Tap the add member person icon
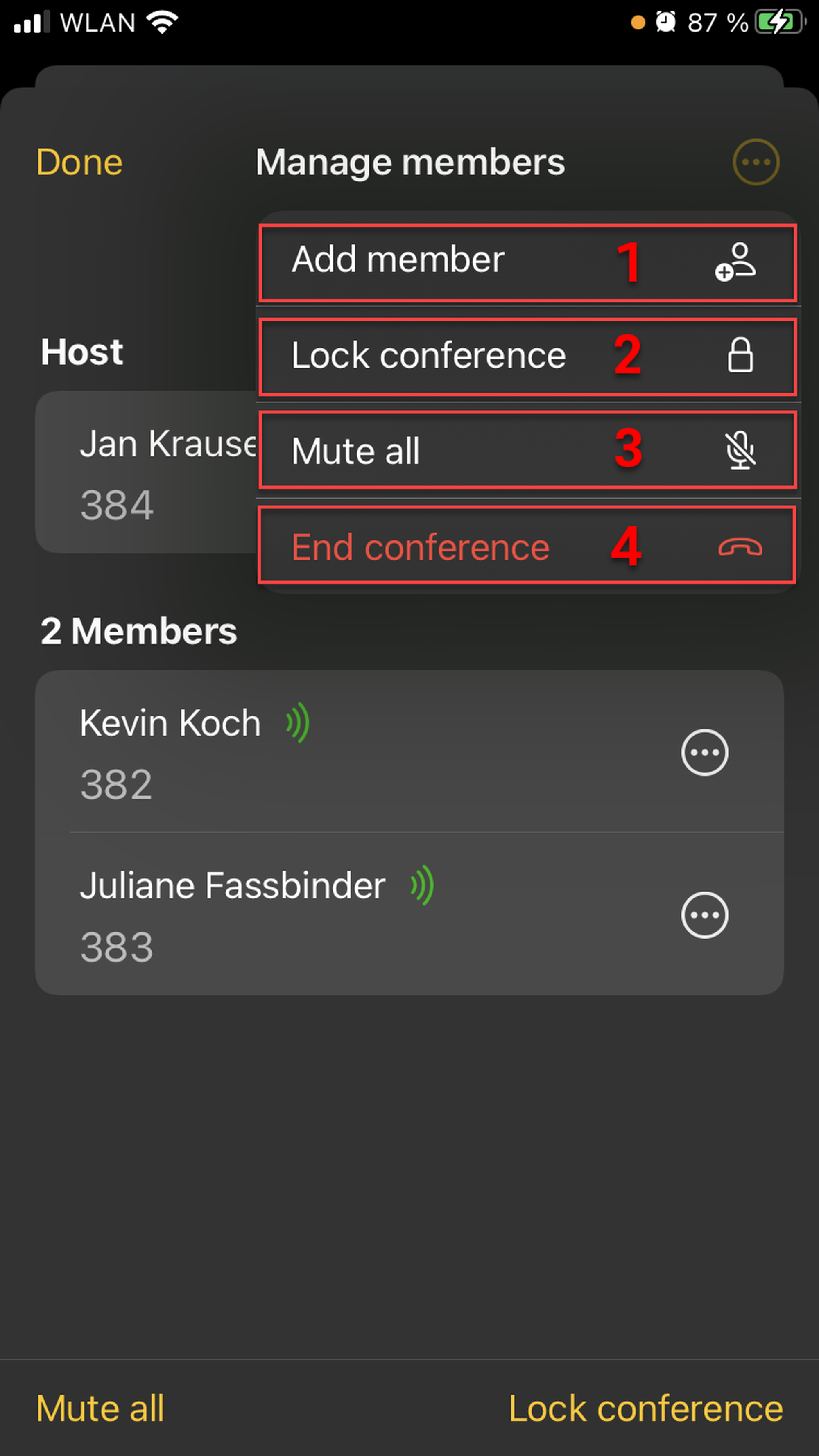819x1456 pixels. pos(735,262)
